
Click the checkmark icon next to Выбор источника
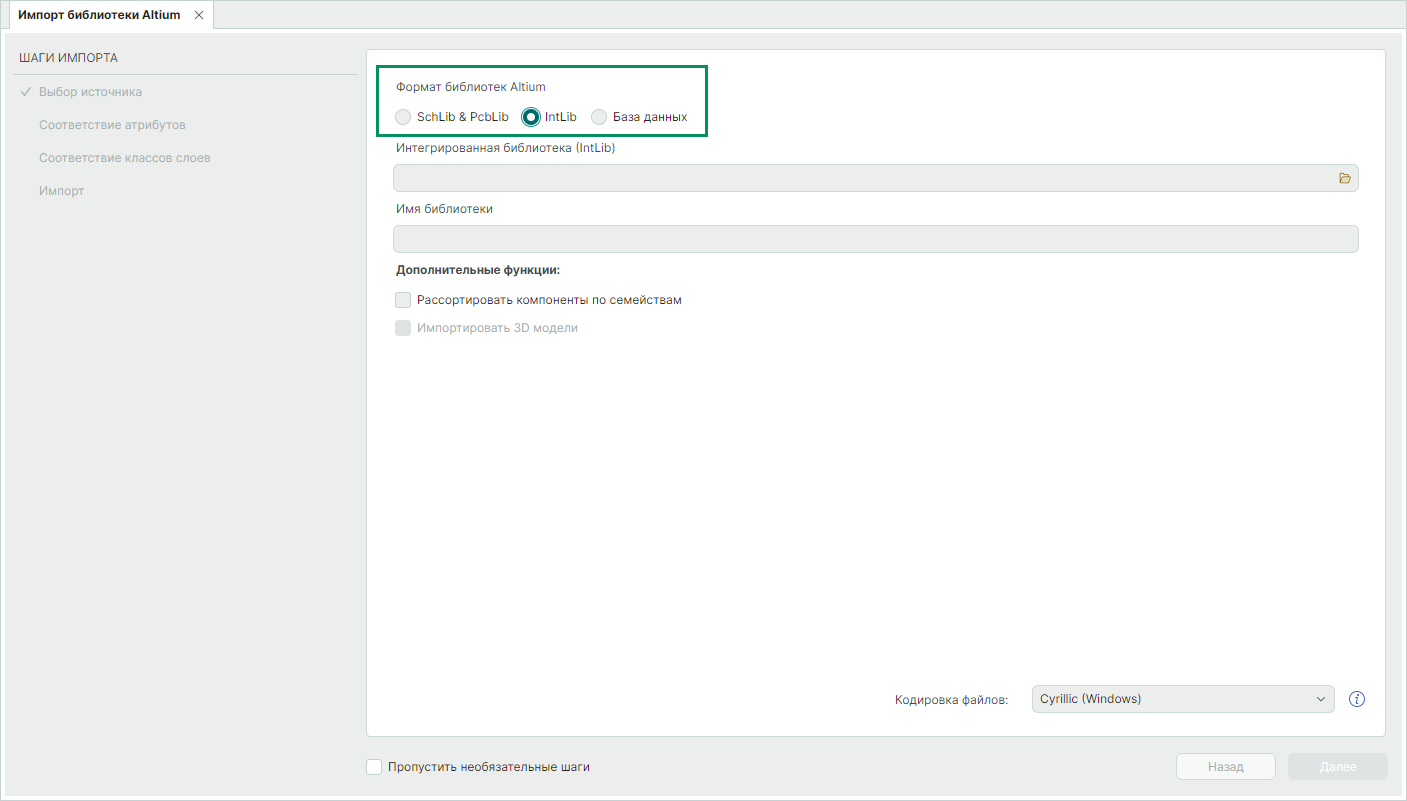[26, 92]
